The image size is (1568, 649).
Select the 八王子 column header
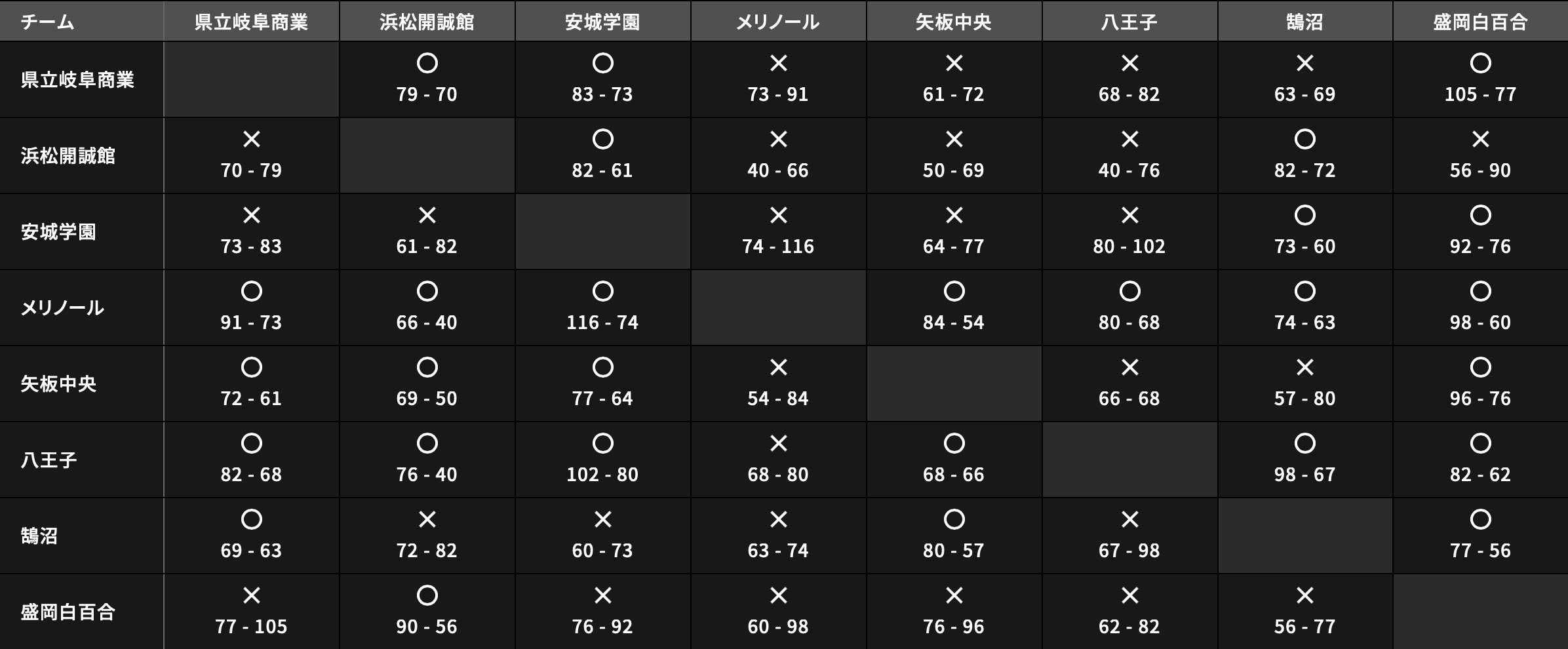1129,22
